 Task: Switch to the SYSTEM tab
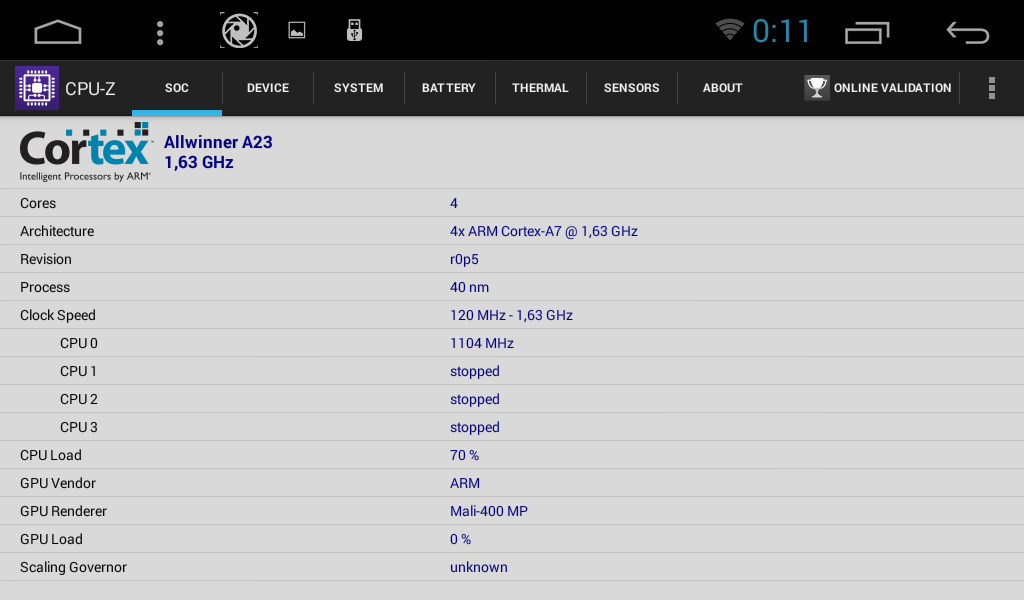[x=359, y=88]
